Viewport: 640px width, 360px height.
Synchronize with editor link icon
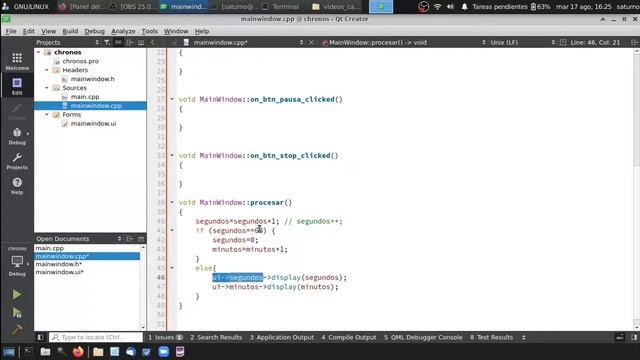118,42
